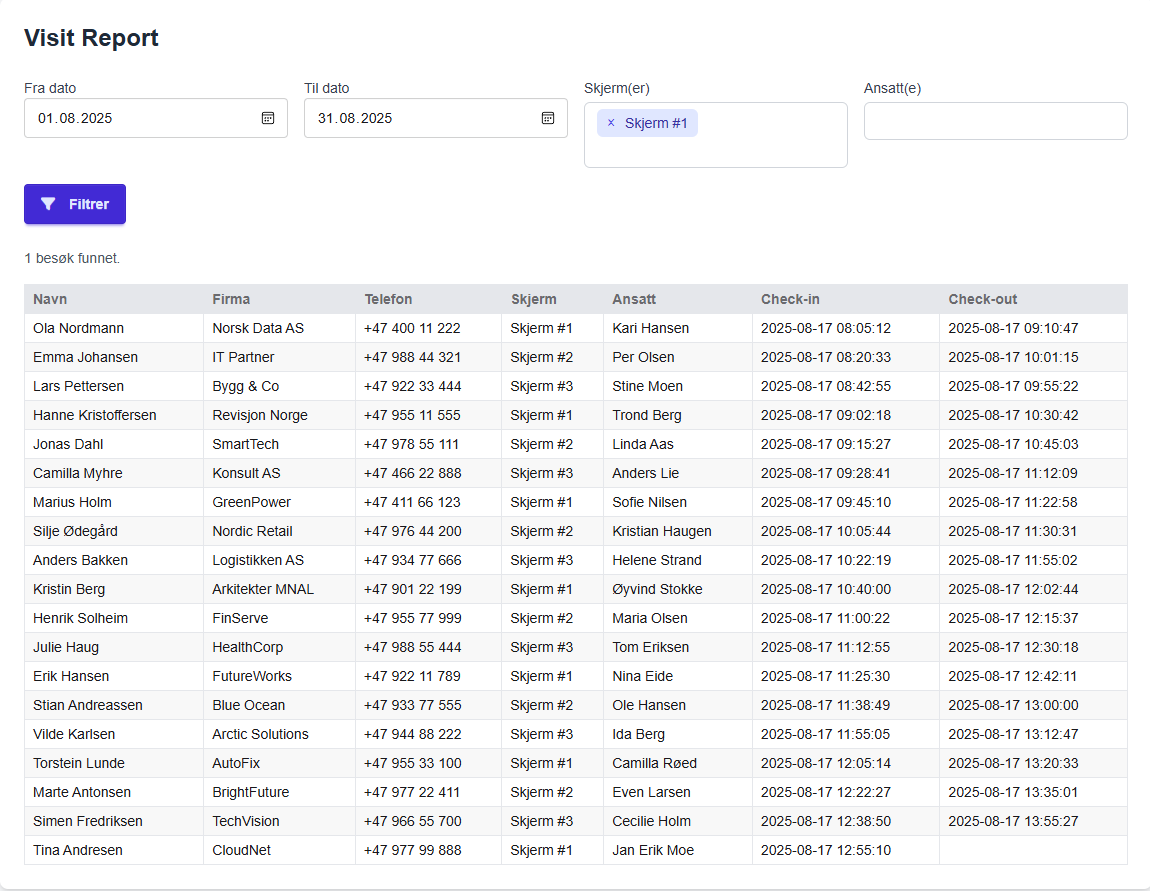Click the Til dato date field

(420, 118)
